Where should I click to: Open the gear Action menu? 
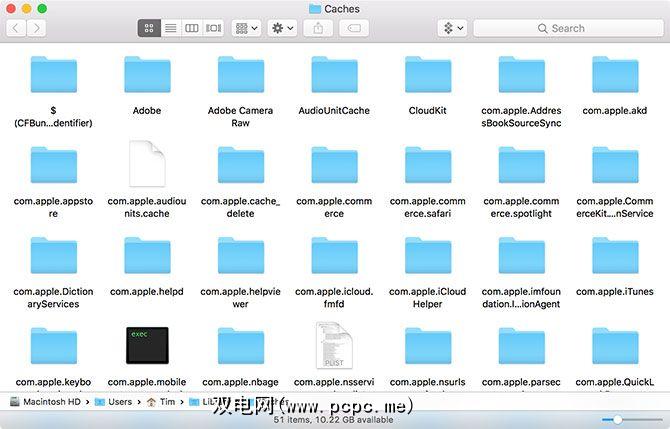[x=282, y=28]
